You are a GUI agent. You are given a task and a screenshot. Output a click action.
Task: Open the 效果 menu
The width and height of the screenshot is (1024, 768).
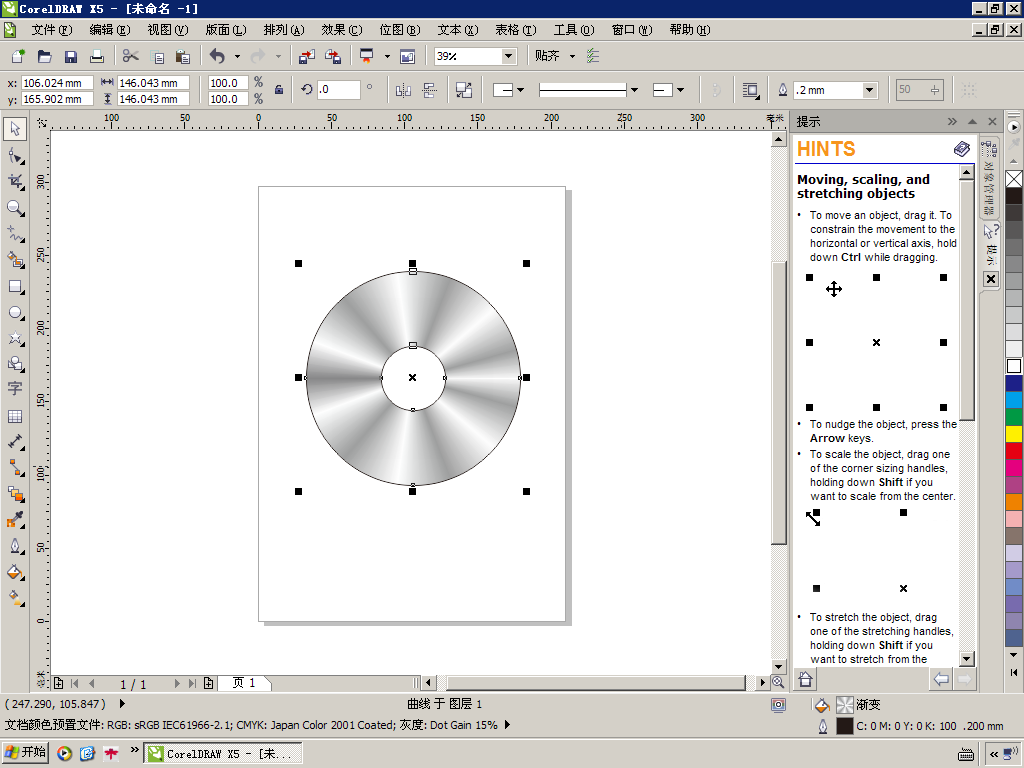(341, 30)
